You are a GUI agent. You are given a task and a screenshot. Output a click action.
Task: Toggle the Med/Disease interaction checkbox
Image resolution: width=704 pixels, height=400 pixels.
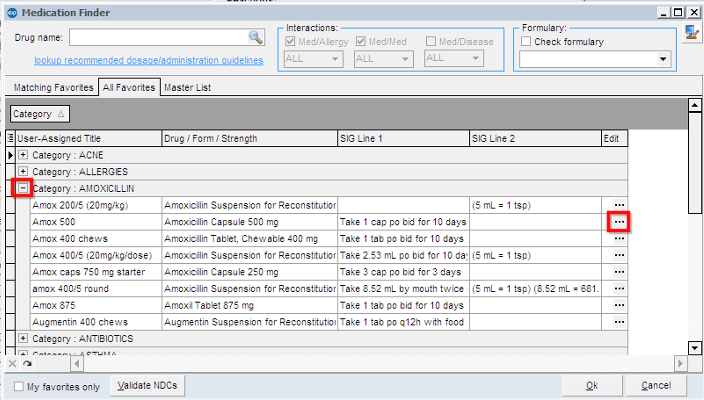431,41
